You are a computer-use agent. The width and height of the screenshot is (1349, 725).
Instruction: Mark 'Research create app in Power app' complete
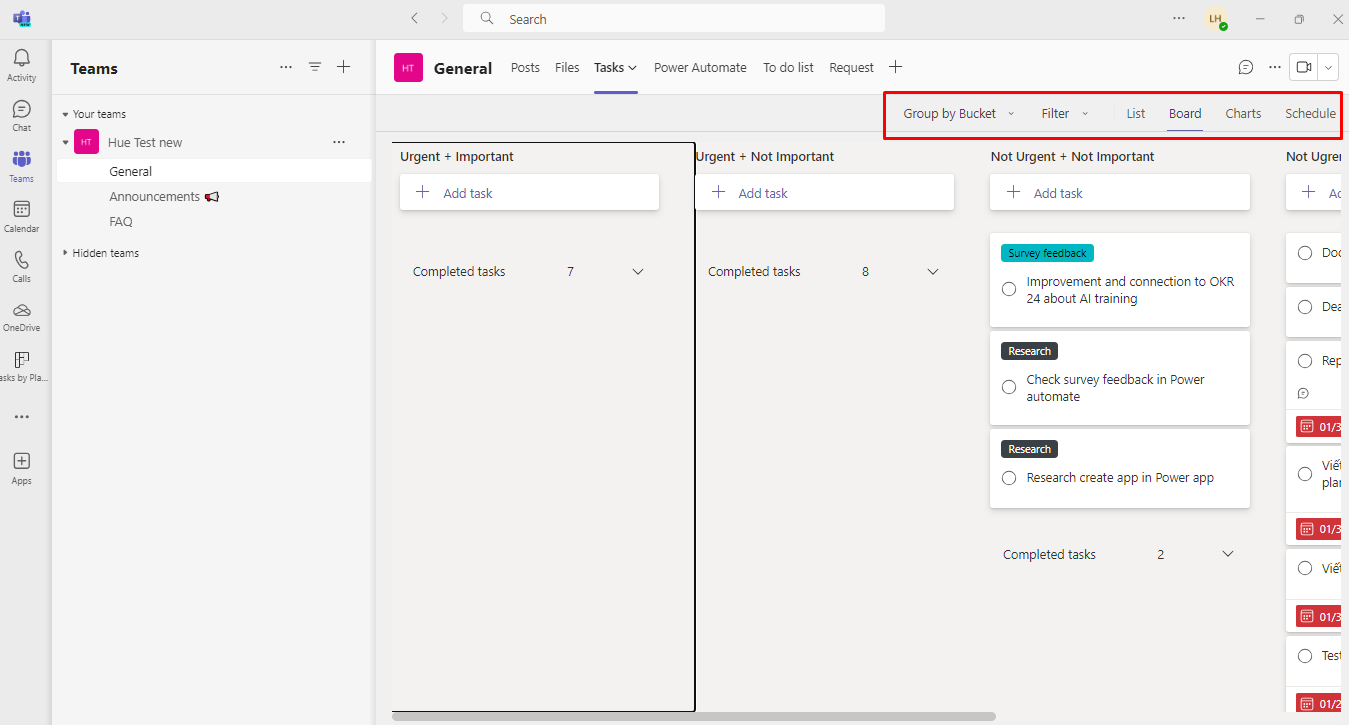pyautogui.click(x=1009, y=478)
